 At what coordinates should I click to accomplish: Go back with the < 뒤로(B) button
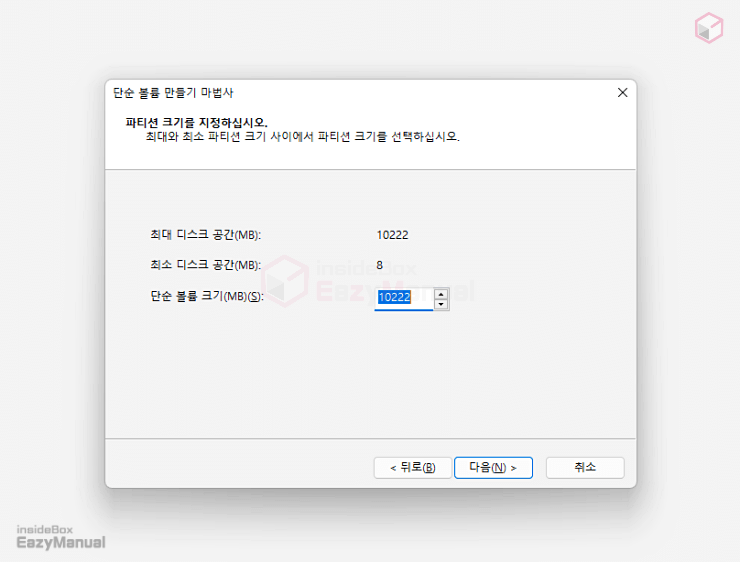pos(412,467)
